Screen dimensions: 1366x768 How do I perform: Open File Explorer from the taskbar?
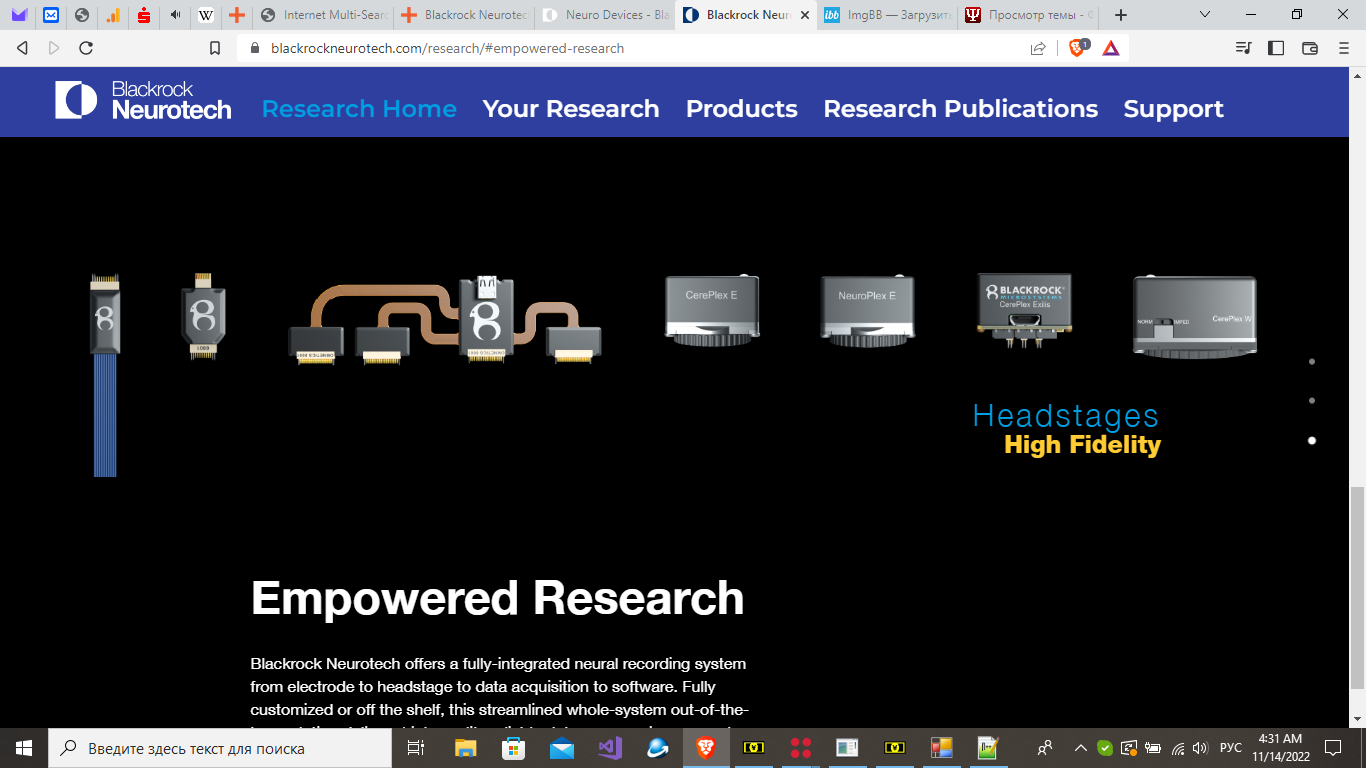465,747
